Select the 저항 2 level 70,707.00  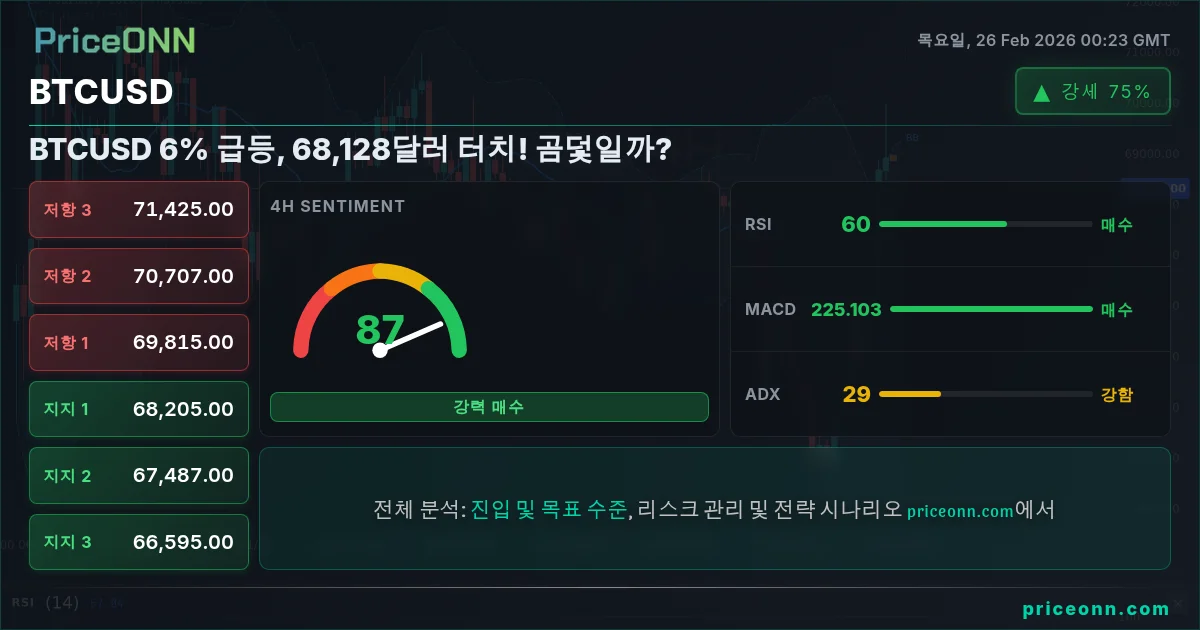click(x=139, y=276)
